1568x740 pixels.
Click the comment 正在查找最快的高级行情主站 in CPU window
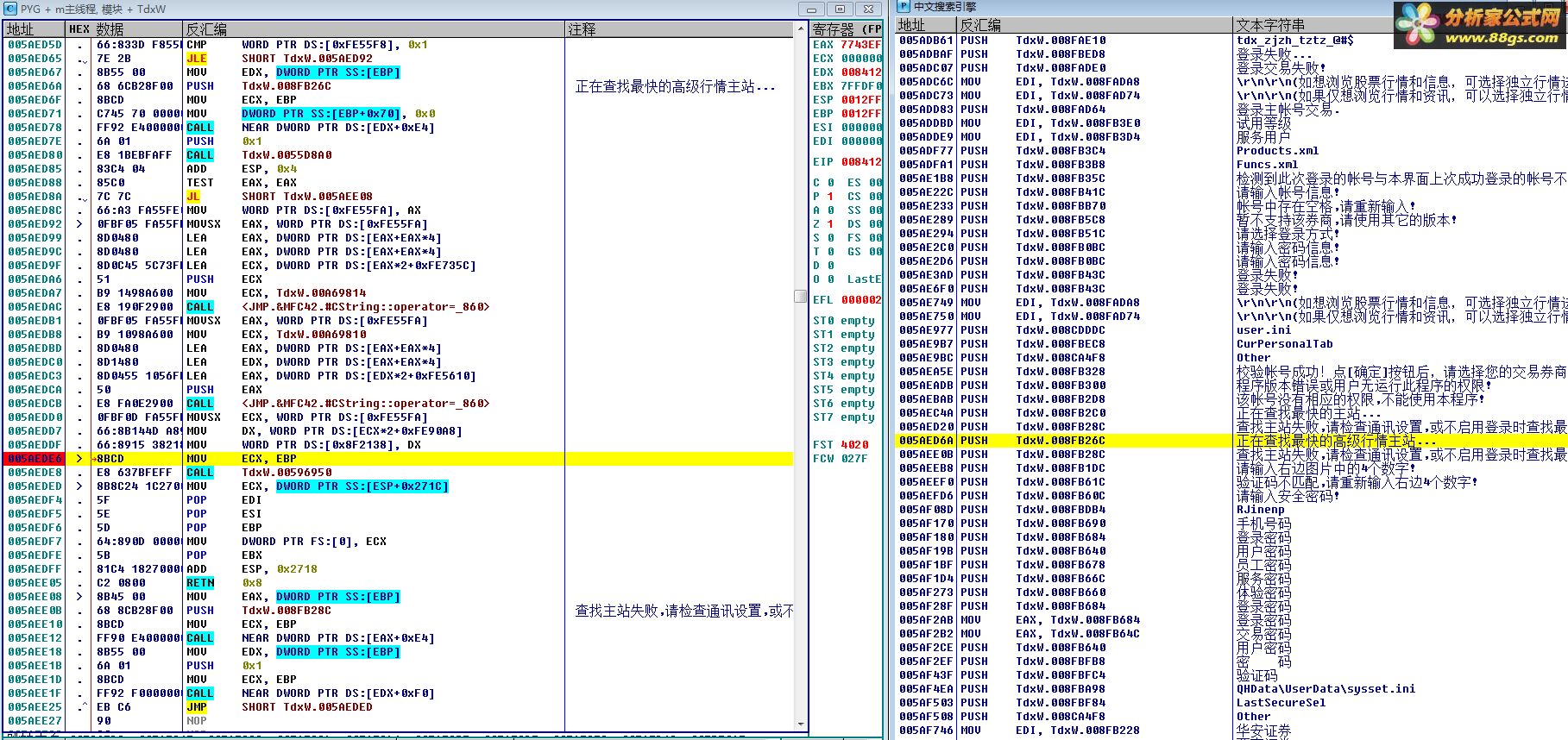coord(675,86)
